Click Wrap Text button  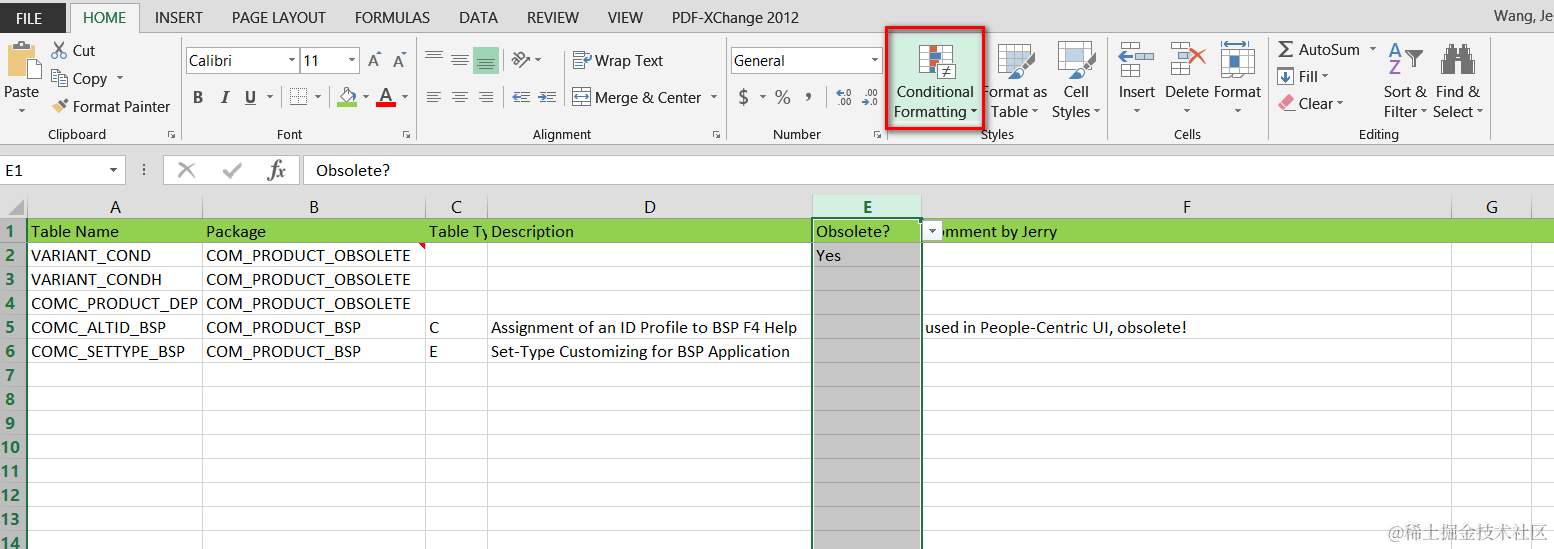(x=618, y=61)
